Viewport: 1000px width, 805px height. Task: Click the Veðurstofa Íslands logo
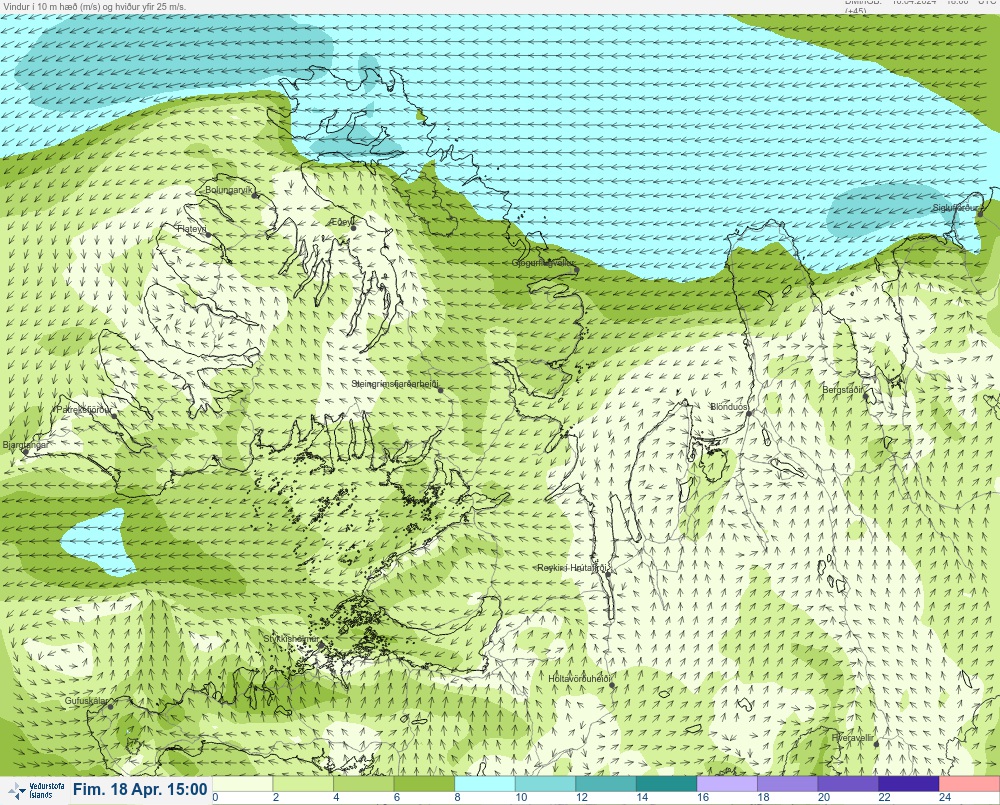(36, 790)
